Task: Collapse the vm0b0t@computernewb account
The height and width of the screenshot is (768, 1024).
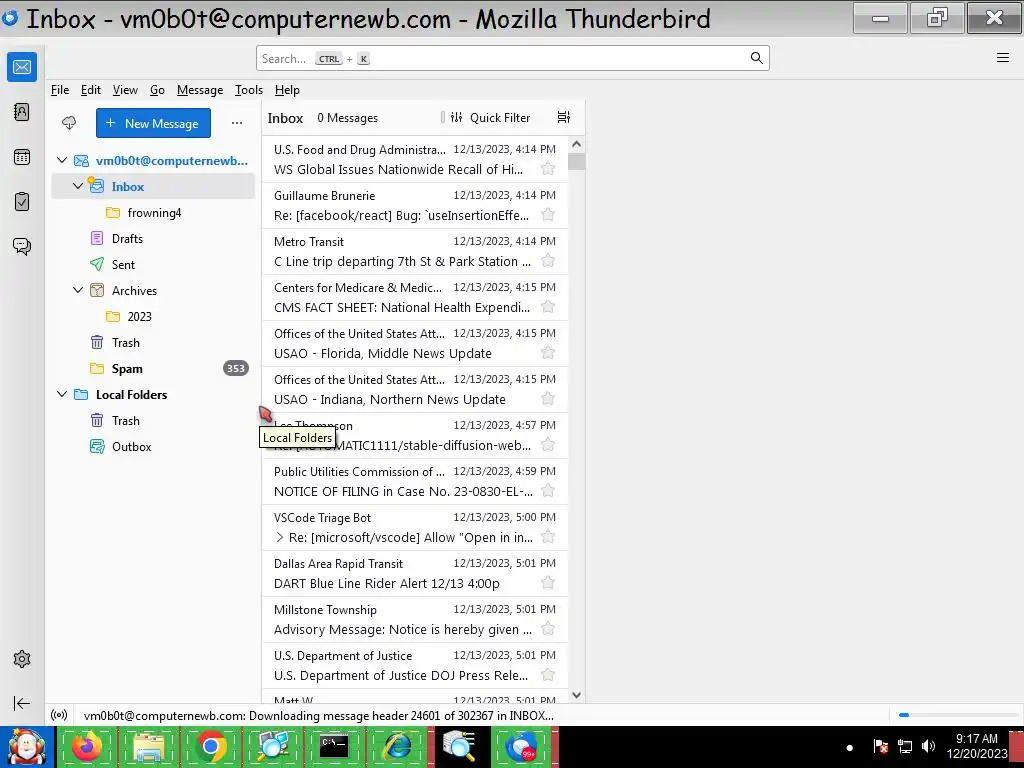Action: [62, 160]
